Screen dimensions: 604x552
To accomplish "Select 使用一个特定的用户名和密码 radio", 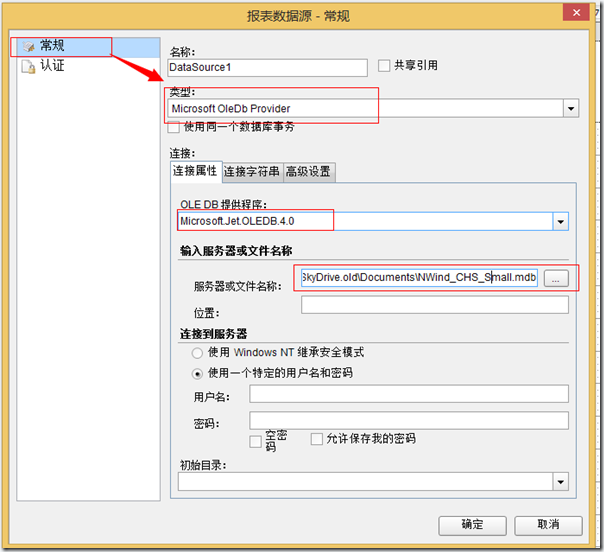I will coord(197,374).
